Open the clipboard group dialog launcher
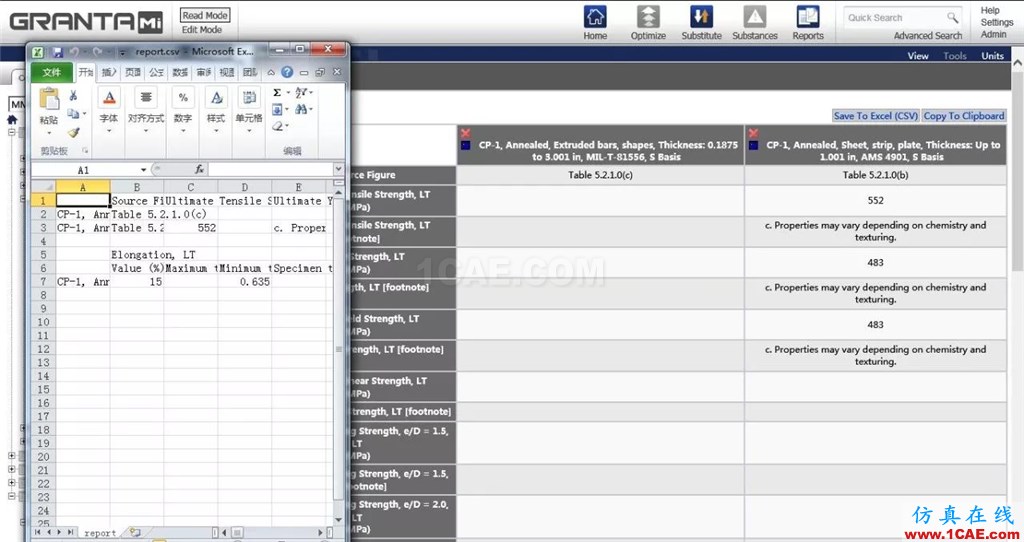Image resolution: width=1024 pixels, height=542 pixels. click(x=85, y=151)
